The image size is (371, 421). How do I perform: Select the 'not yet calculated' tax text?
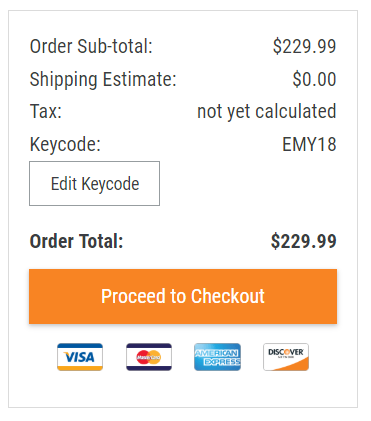pos(267,111)
